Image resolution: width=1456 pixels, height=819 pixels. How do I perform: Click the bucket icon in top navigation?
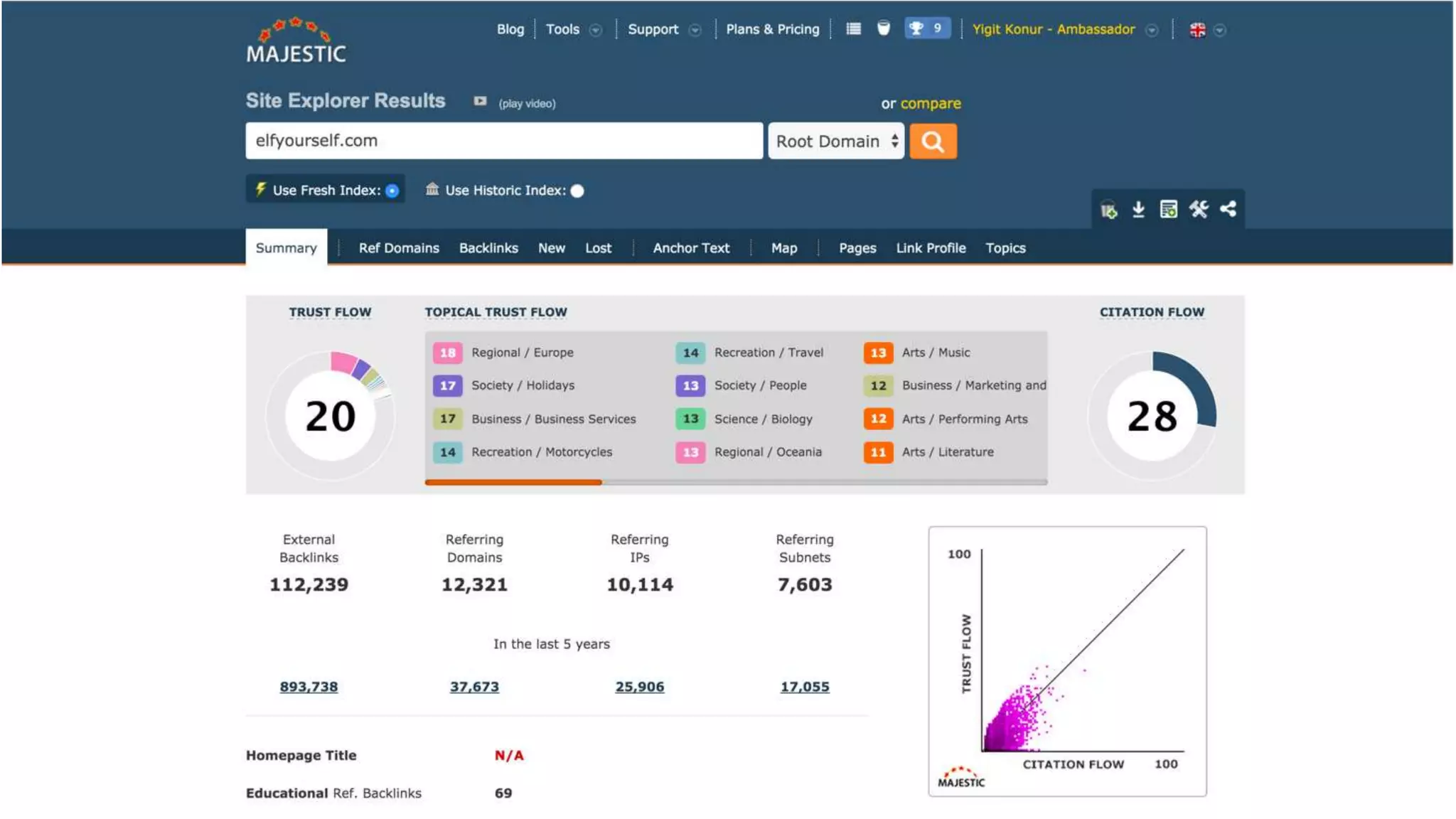883,28
